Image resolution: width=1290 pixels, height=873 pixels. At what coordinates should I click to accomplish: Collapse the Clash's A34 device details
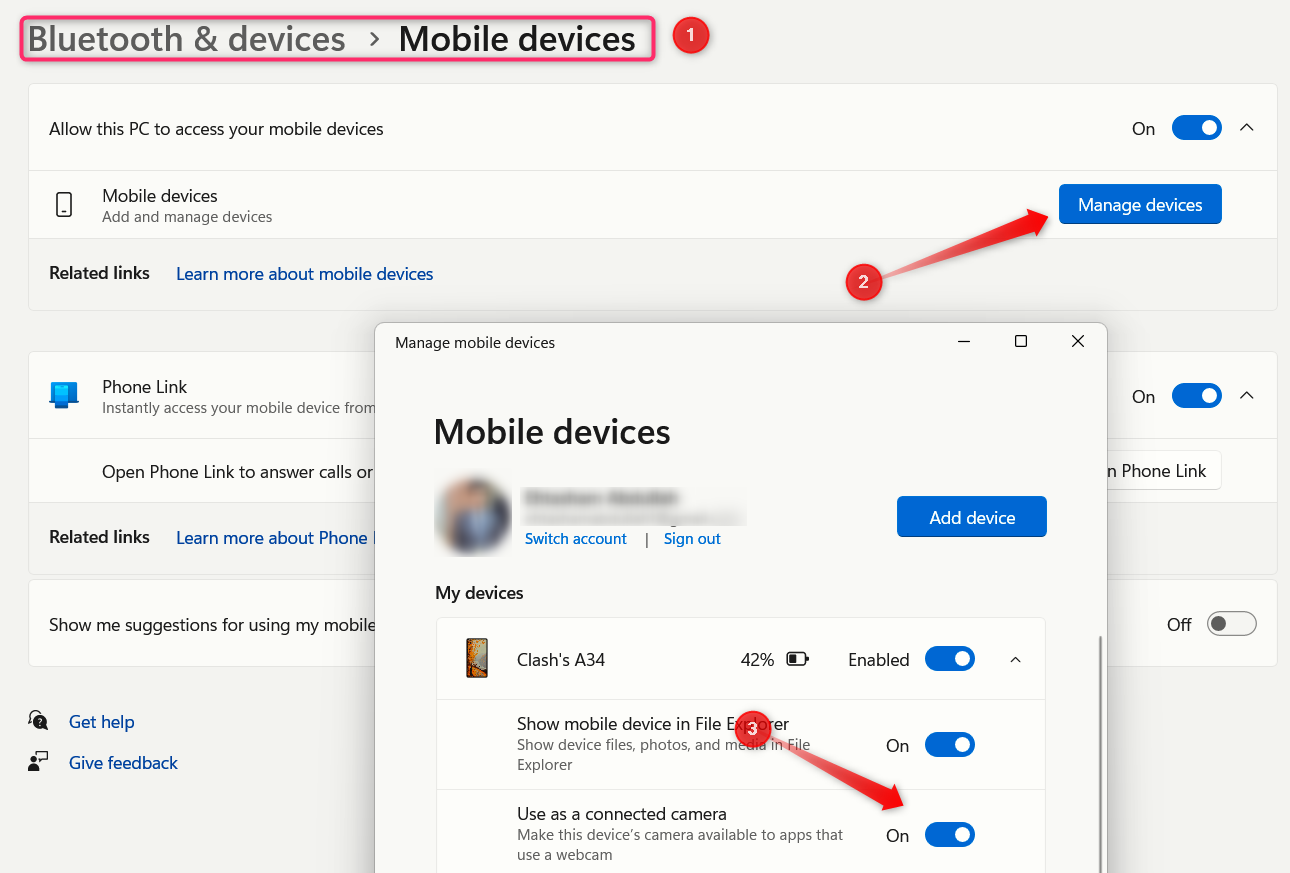click(1015, 660)
